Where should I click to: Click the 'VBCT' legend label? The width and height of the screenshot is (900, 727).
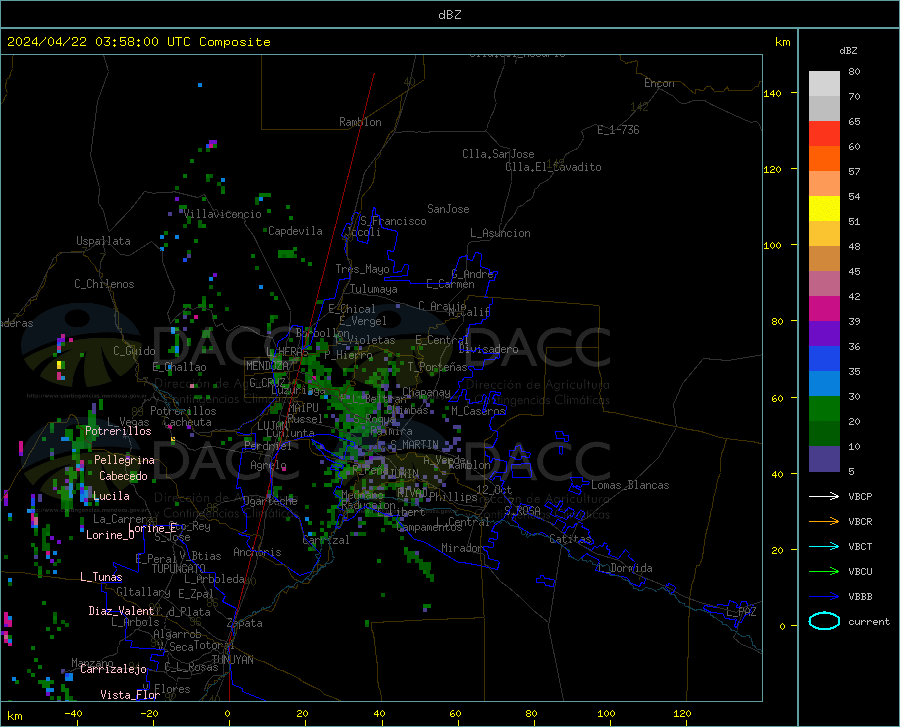click(860, 546)
